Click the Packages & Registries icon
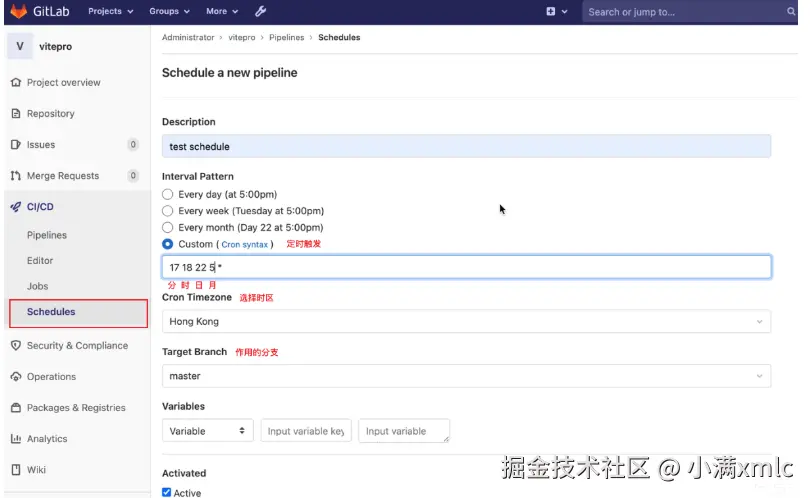 16,408
